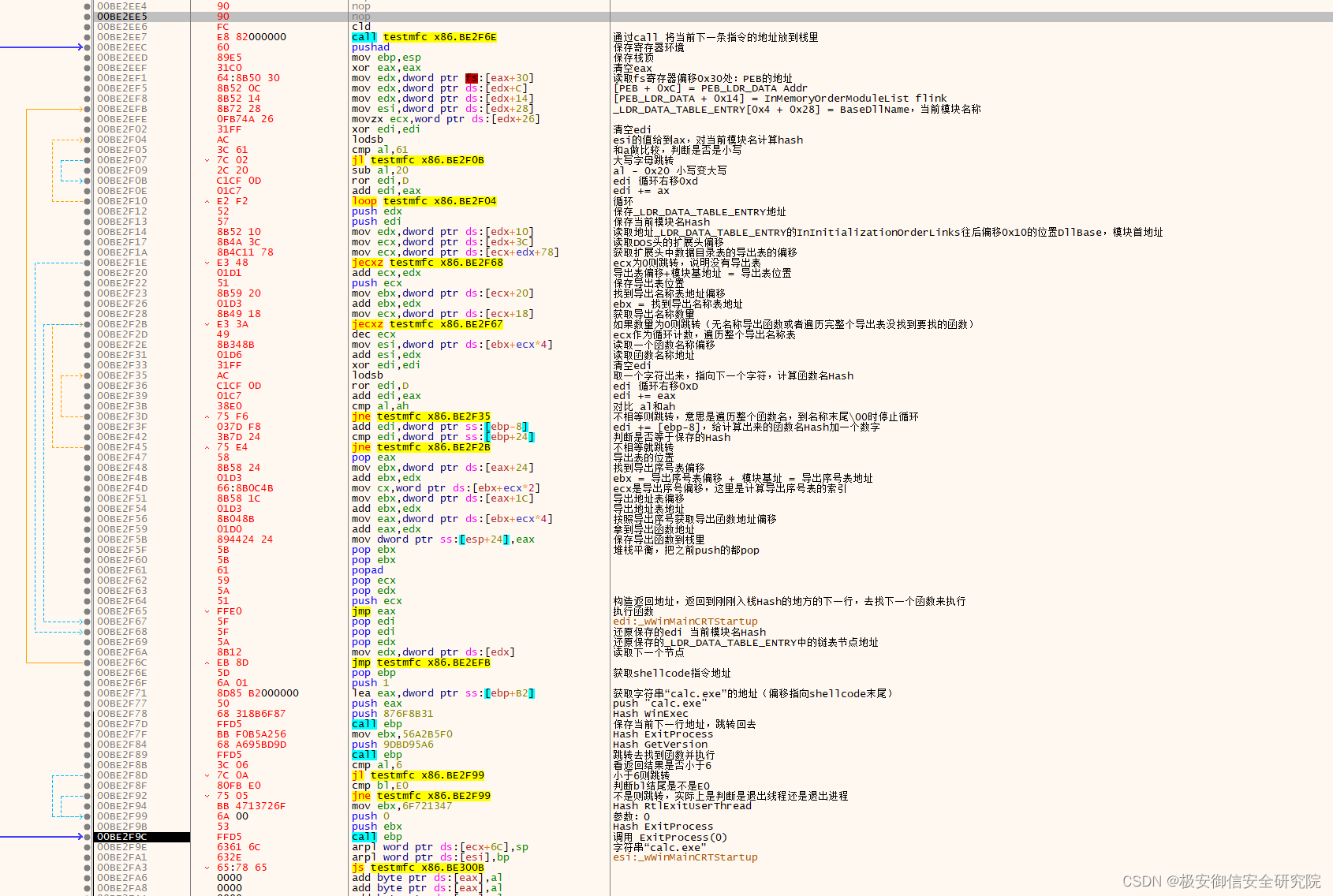Click the upward arrow beside jne testmfc x86.BE2F2B
This screenshot has width=1333, height=896.
pyautogui.click(x=207, y=447)
